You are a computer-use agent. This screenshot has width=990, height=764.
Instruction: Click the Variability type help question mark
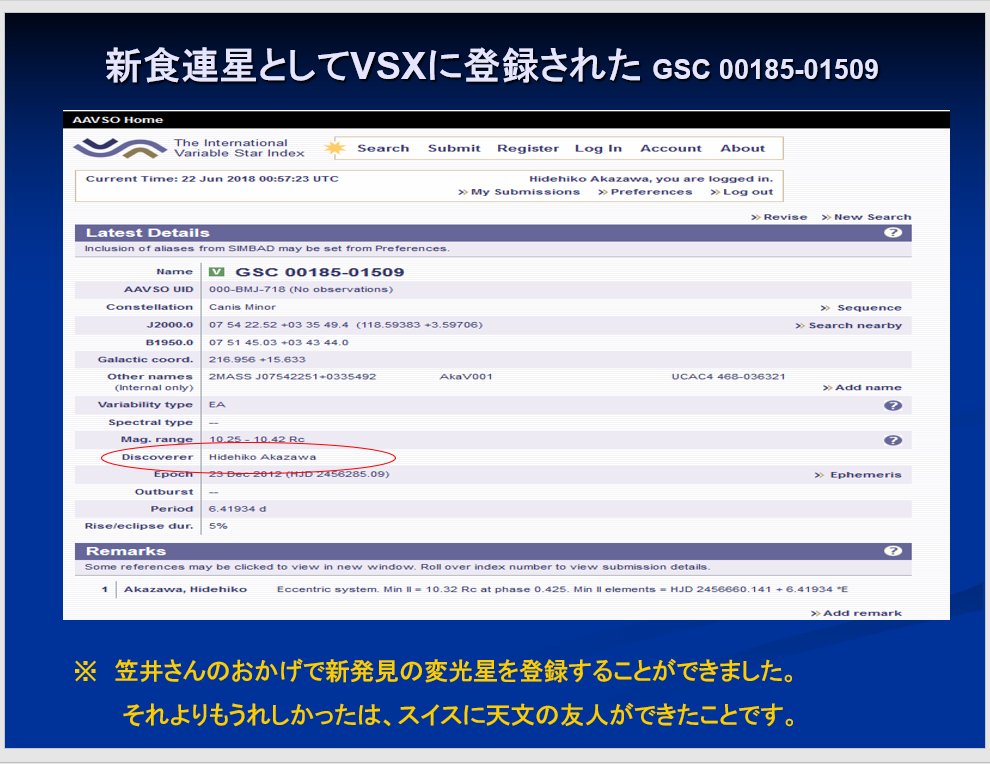(893, 405)
